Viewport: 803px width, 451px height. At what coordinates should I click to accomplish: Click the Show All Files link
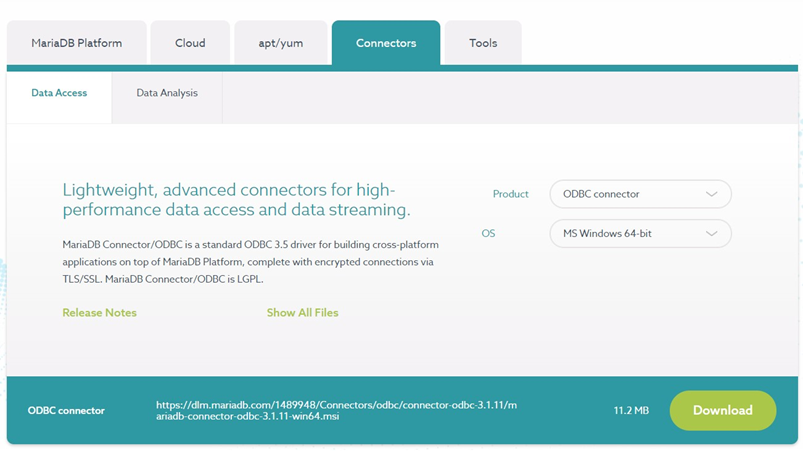click(302, 313)
